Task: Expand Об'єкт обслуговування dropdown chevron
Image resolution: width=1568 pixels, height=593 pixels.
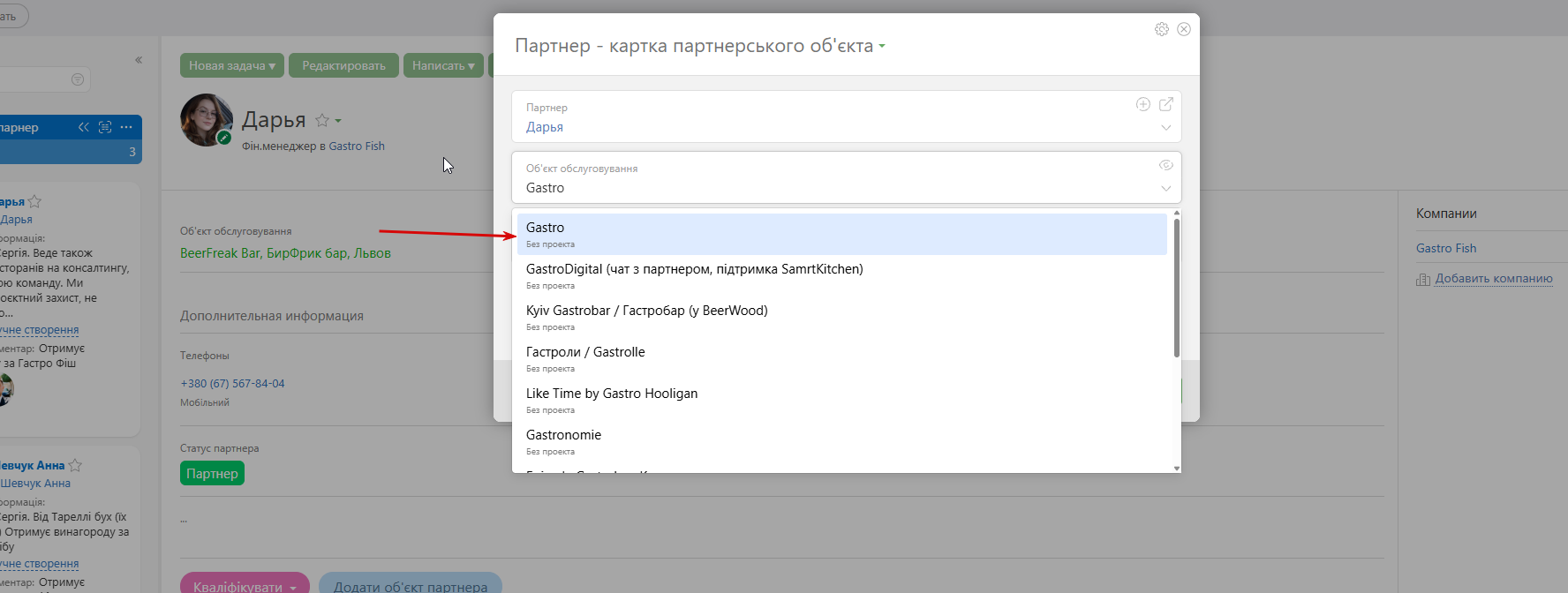Action: click(1166, 189)
